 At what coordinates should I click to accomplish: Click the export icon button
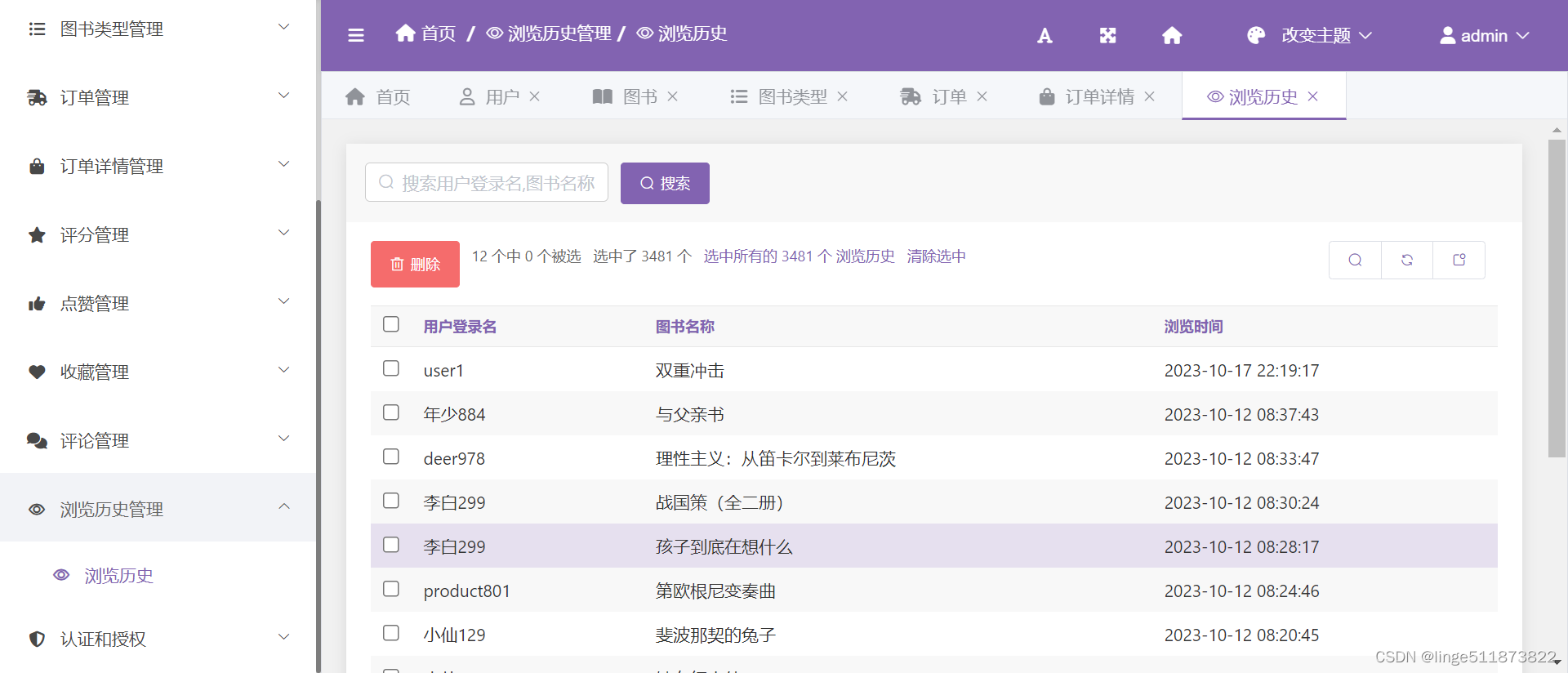1459,260
